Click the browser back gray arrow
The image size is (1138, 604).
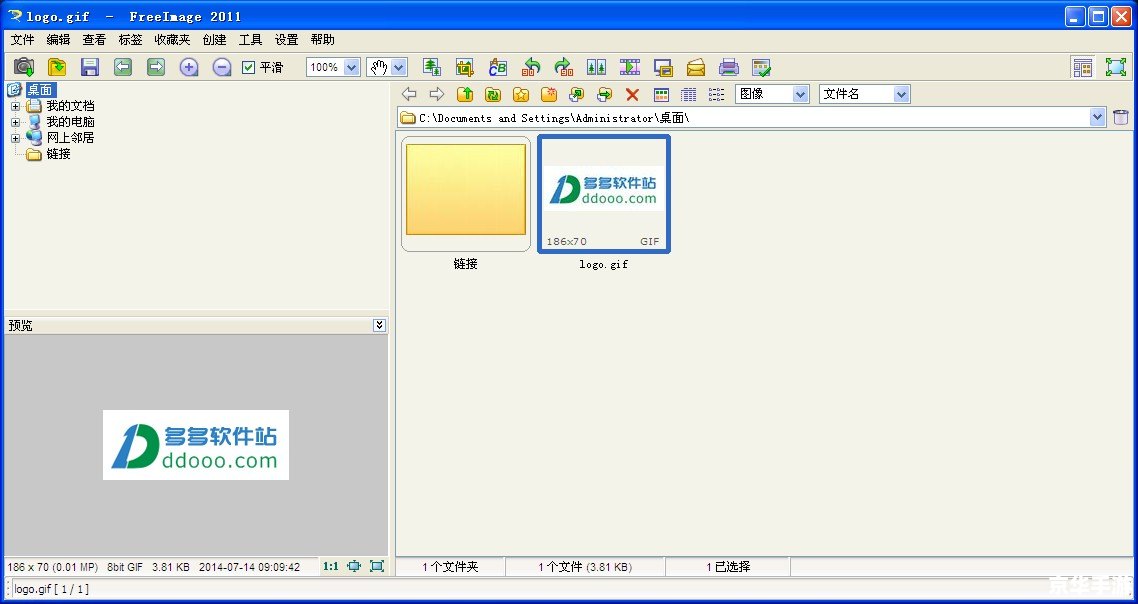(x=409, y=94)
